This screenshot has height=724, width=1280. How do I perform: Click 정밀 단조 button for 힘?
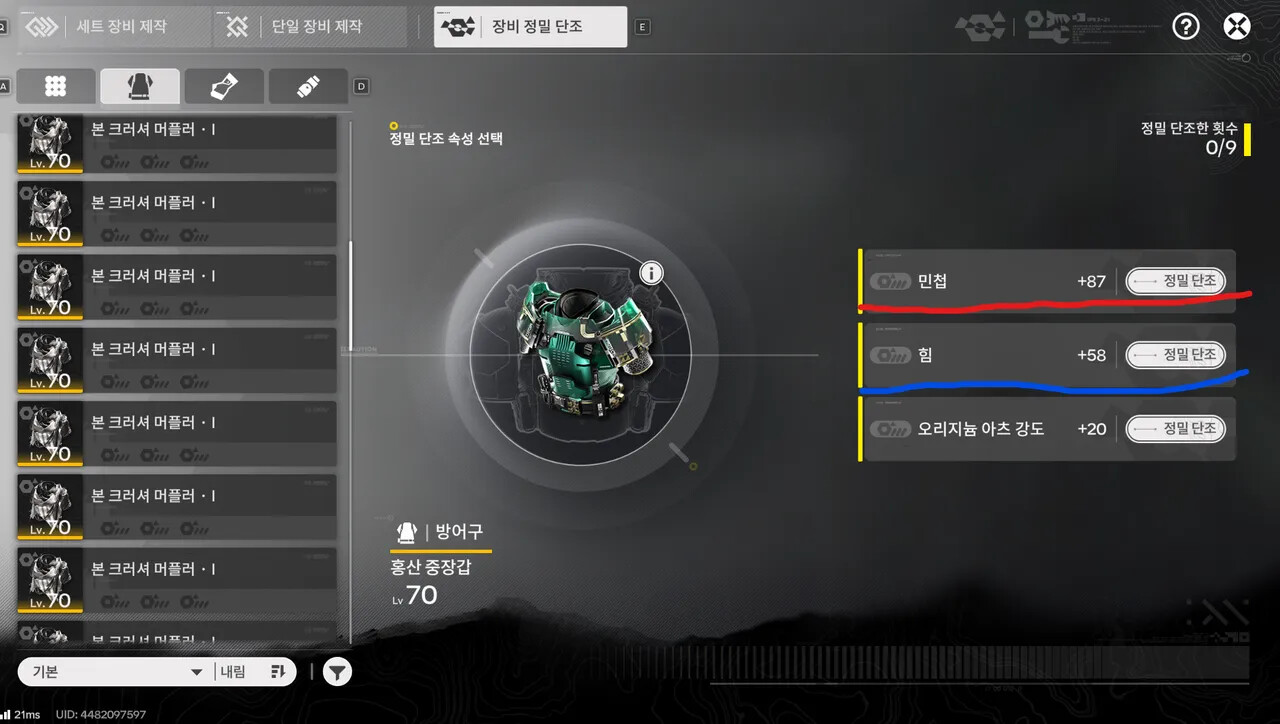tap(1175, 355)
